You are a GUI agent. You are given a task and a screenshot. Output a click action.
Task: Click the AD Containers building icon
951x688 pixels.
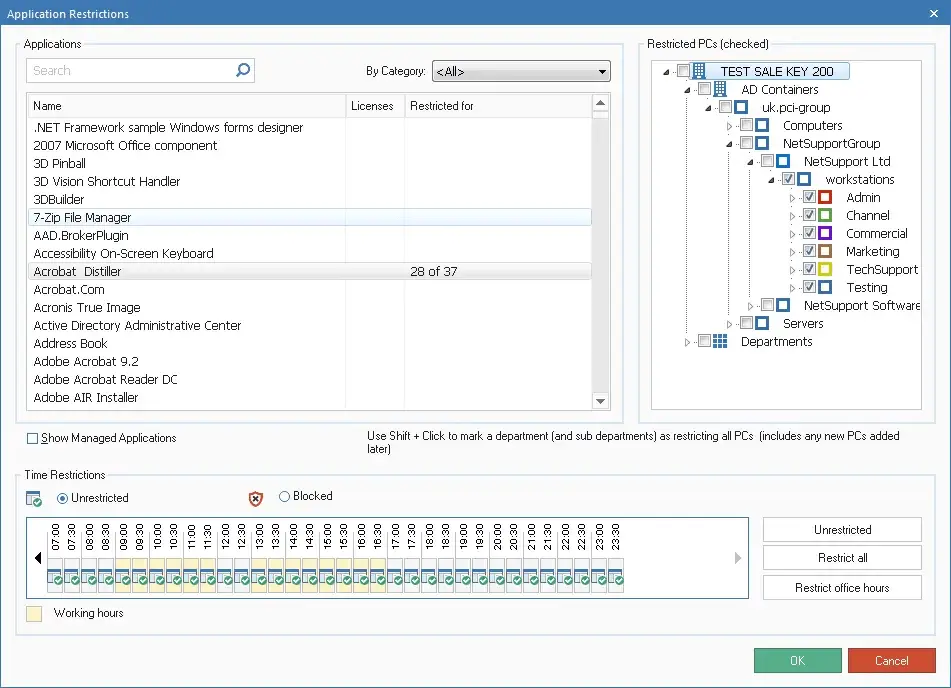click(x=720, y=89)
